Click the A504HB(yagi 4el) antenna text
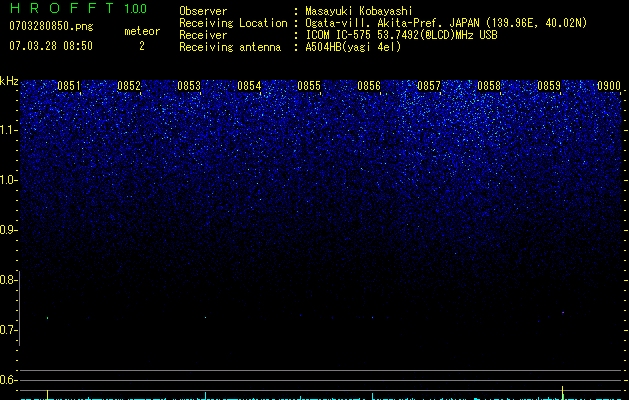Image resolution: width=629 pixels, height=400 pixels. (353, 47)
